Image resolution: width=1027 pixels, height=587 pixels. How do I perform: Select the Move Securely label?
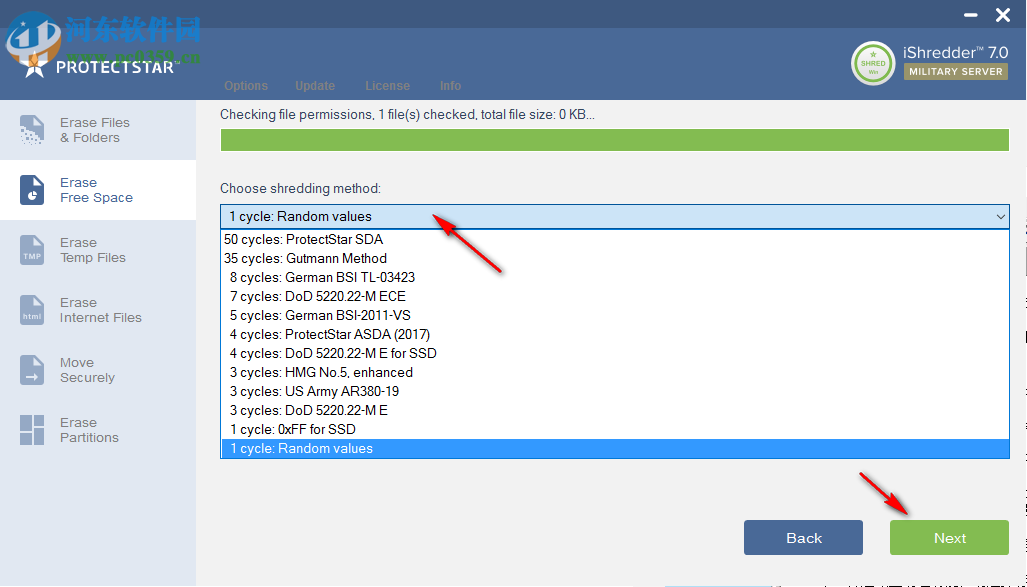click(87, 370)
